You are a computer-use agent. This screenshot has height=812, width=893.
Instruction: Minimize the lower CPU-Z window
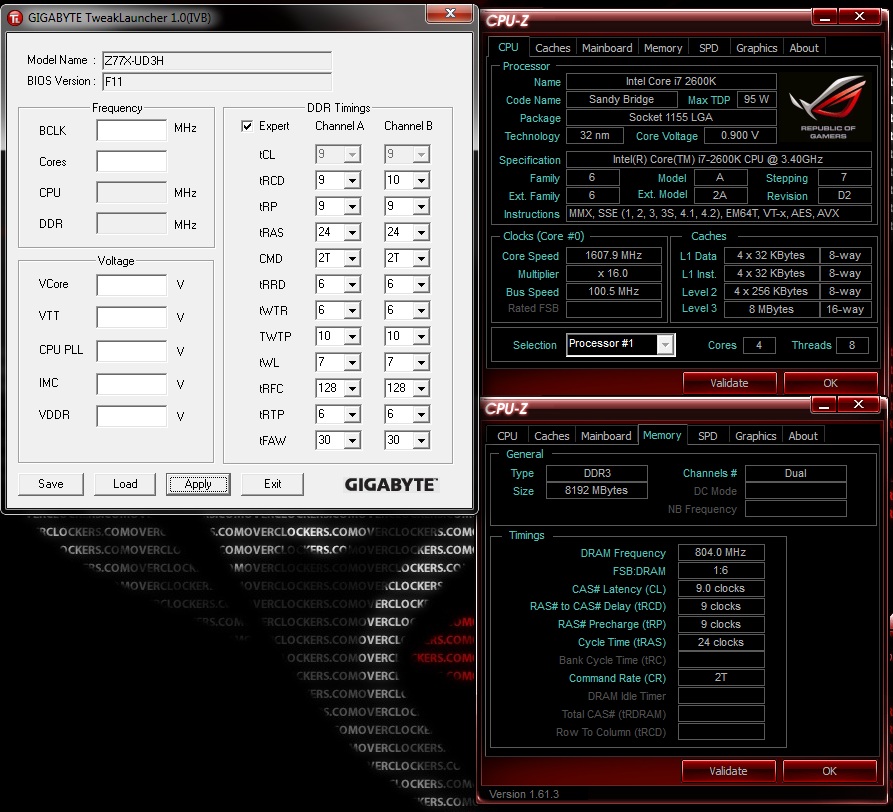click(824, 405)
